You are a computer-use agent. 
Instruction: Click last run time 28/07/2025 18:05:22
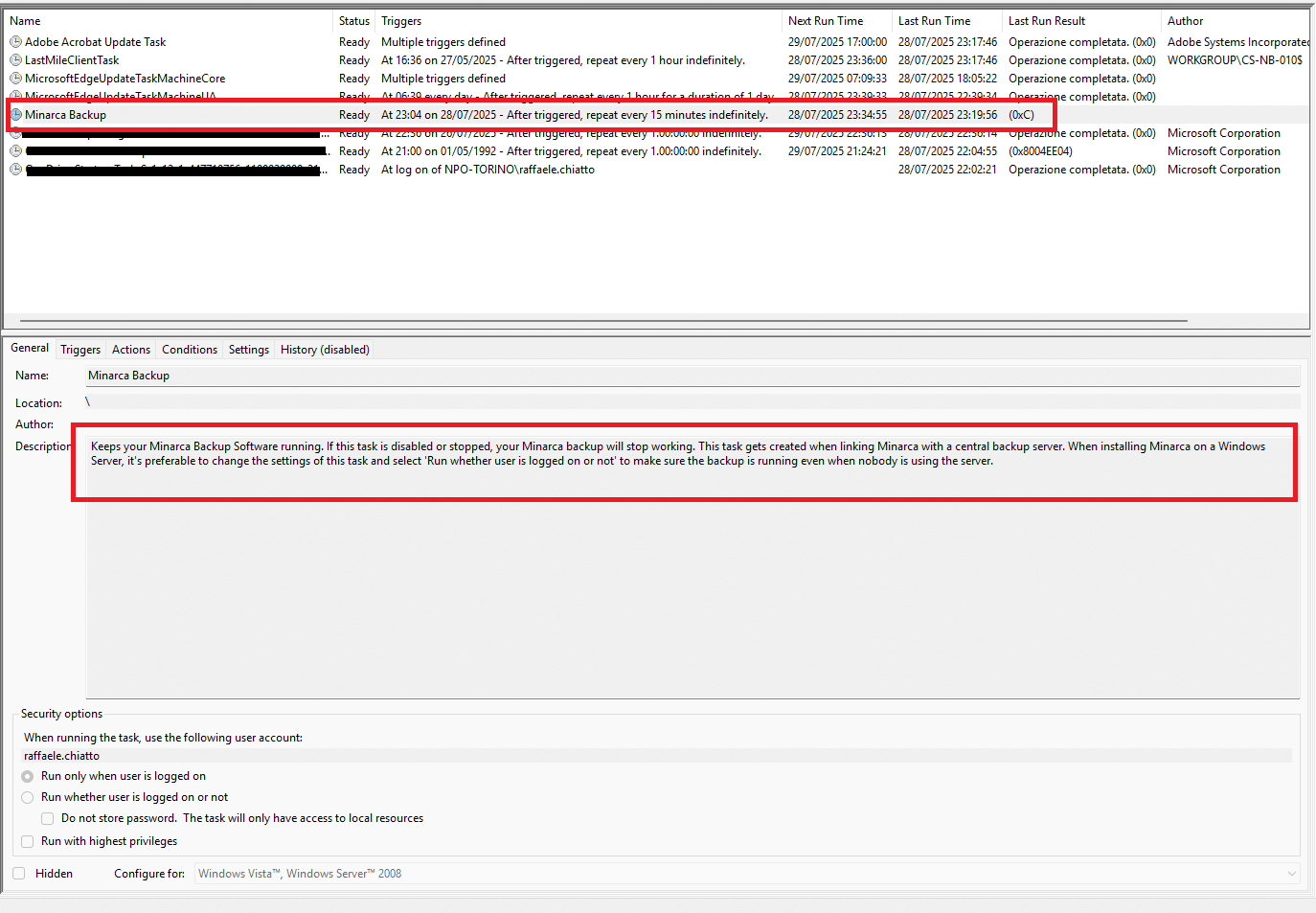coord(947,79)
